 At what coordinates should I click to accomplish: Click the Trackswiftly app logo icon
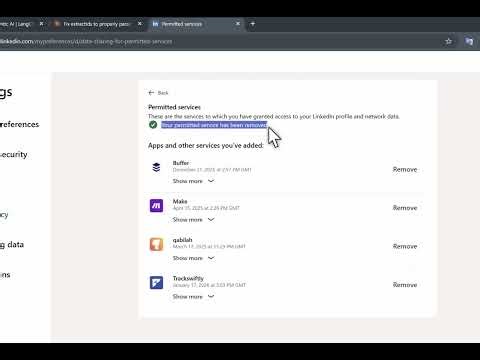pos(156,283)
